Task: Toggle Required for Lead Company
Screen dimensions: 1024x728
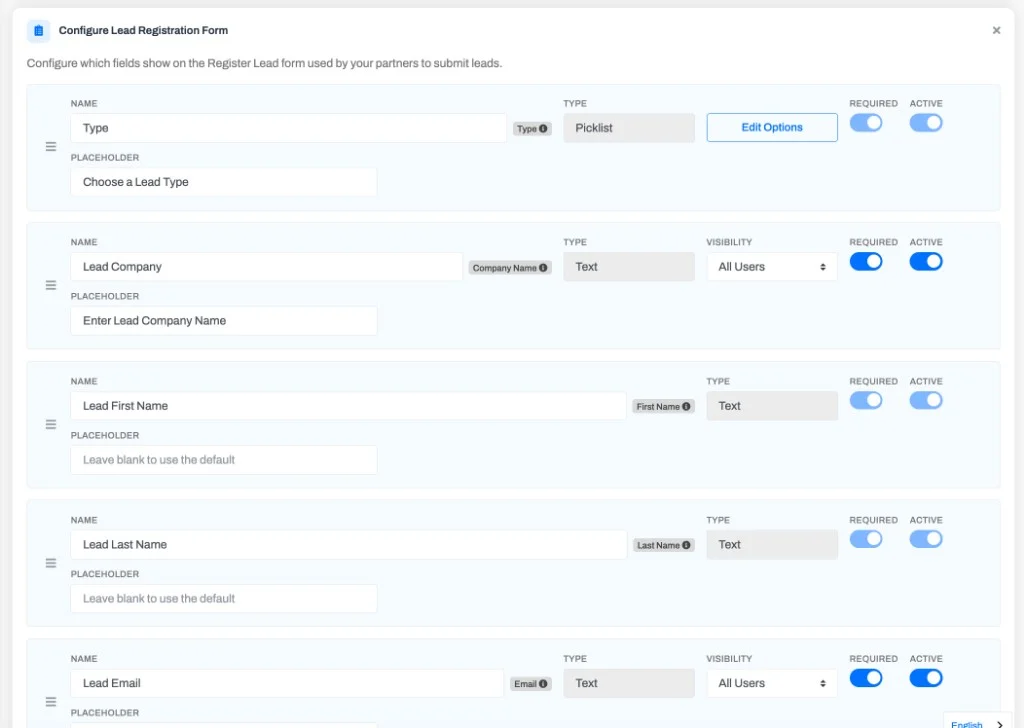Action: (866, 262)
